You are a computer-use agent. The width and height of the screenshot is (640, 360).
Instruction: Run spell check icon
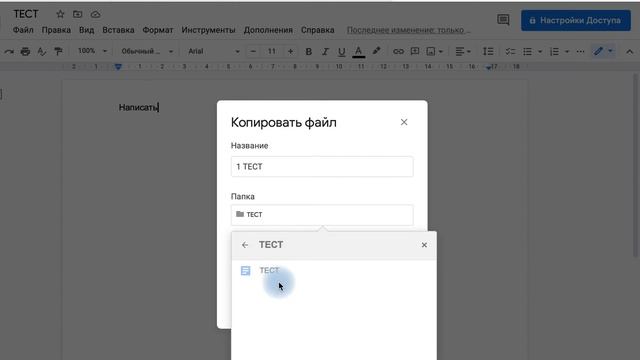pos(42,51)
